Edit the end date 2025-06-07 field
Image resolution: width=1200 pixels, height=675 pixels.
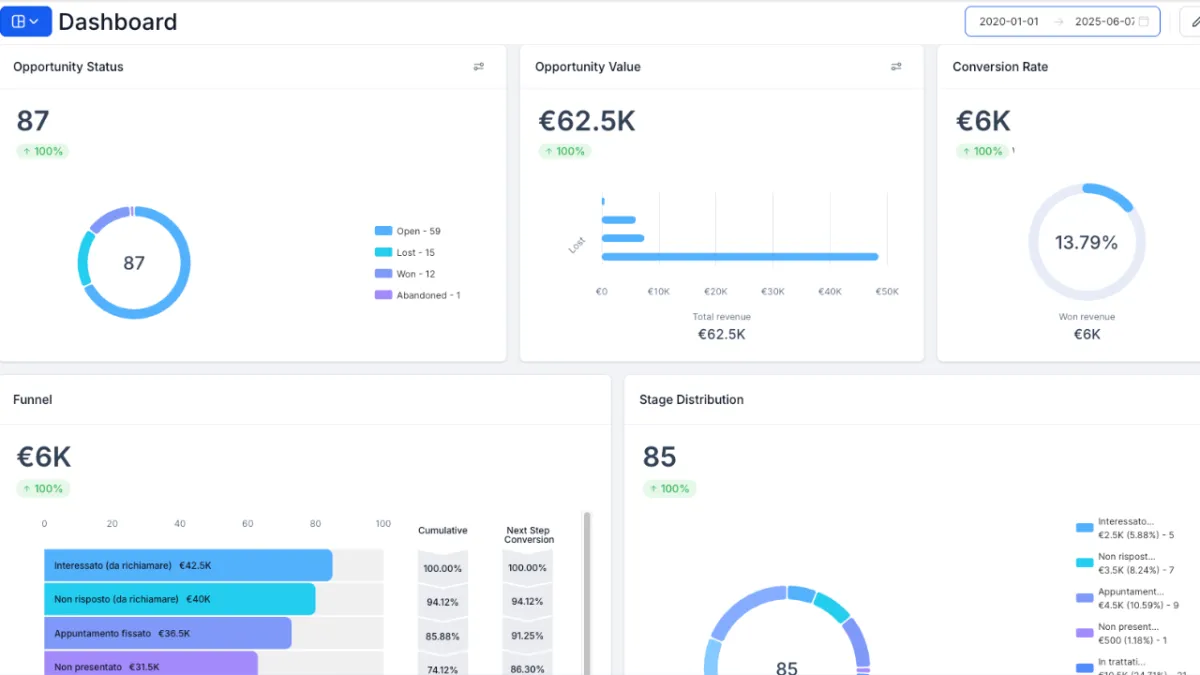point(1104,22)
